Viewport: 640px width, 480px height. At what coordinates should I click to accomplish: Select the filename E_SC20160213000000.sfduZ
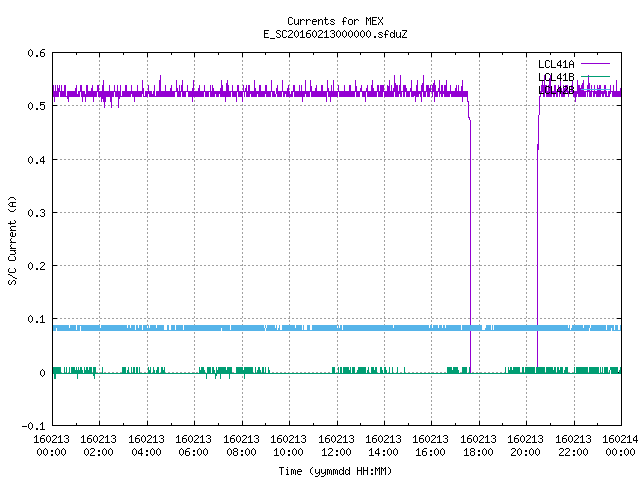[x=335, y=34]
